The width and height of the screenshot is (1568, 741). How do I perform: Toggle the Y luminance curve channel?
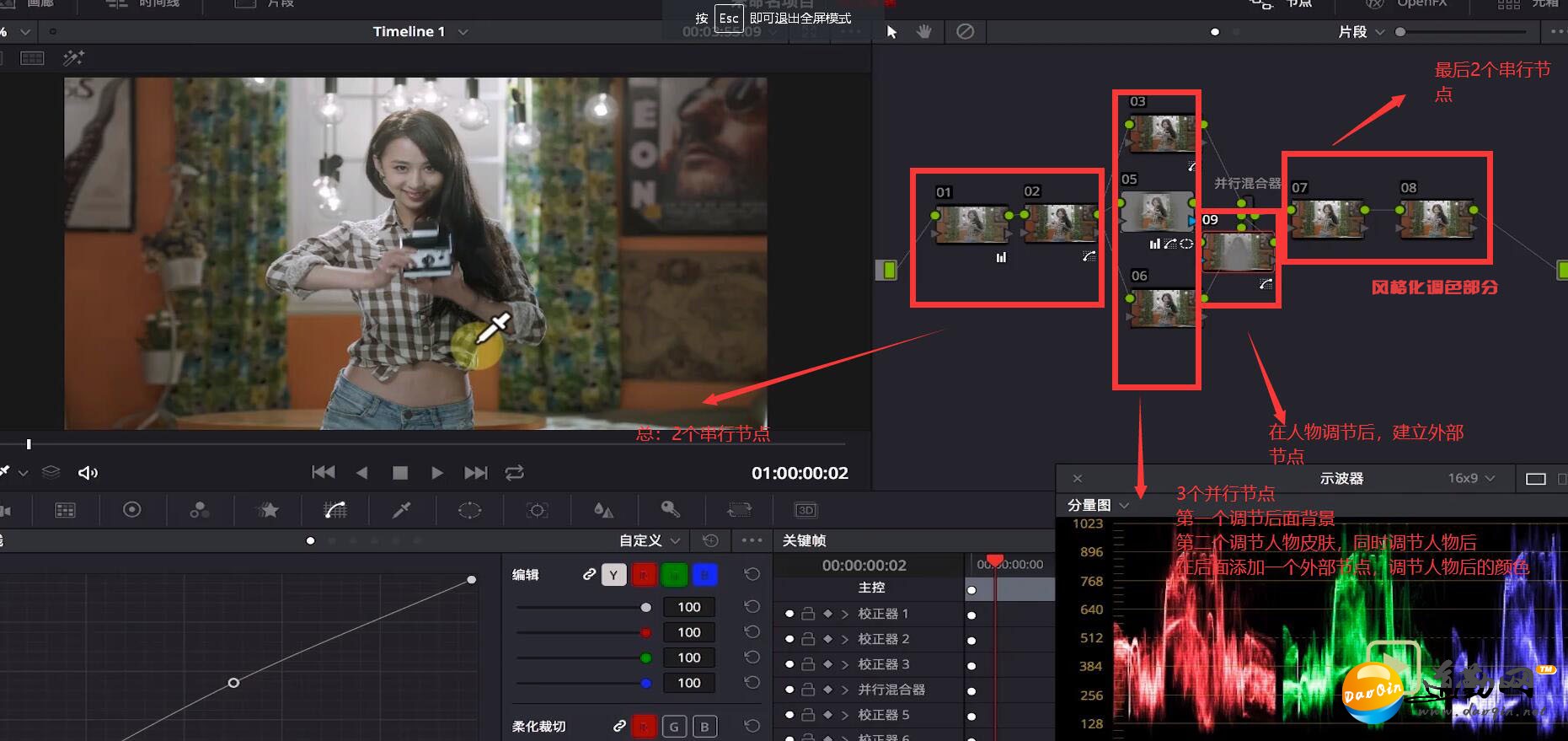613,575
